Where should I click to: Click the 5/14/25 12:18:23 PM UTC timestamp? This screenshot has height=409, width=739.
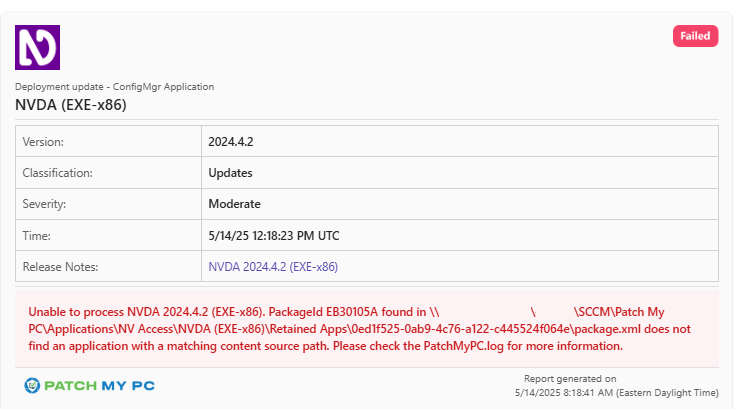[x=274, y=236]
